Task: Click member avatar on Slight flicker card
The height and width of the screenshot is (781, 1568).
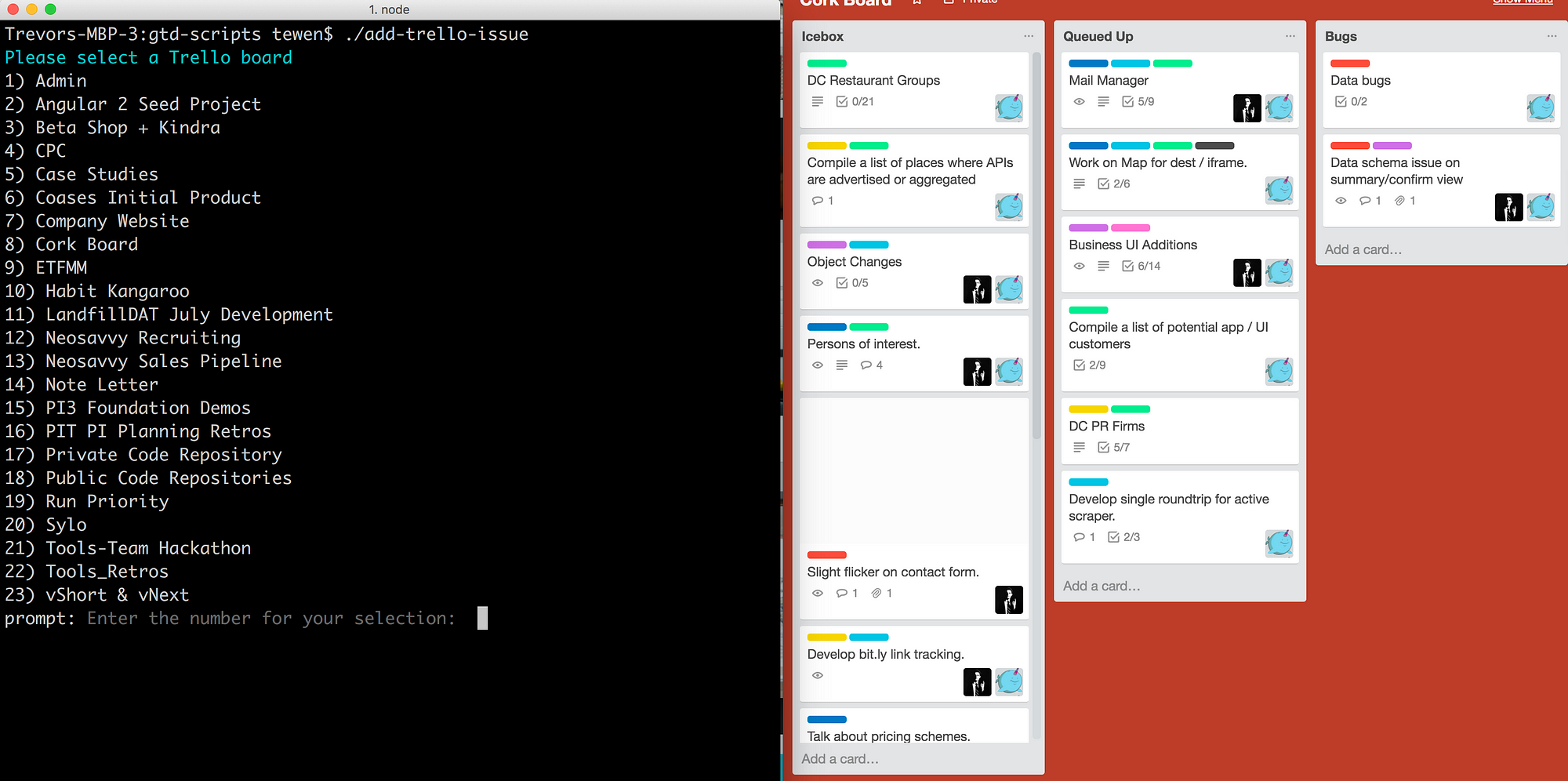Action: point(1009,600)
